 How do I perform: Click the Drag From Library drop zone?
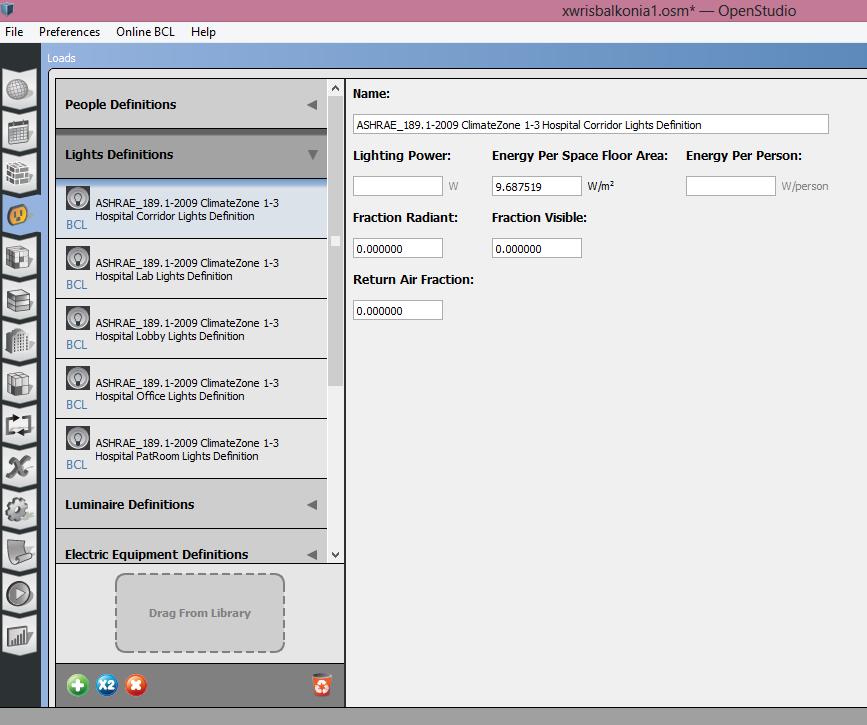(200, 613)
